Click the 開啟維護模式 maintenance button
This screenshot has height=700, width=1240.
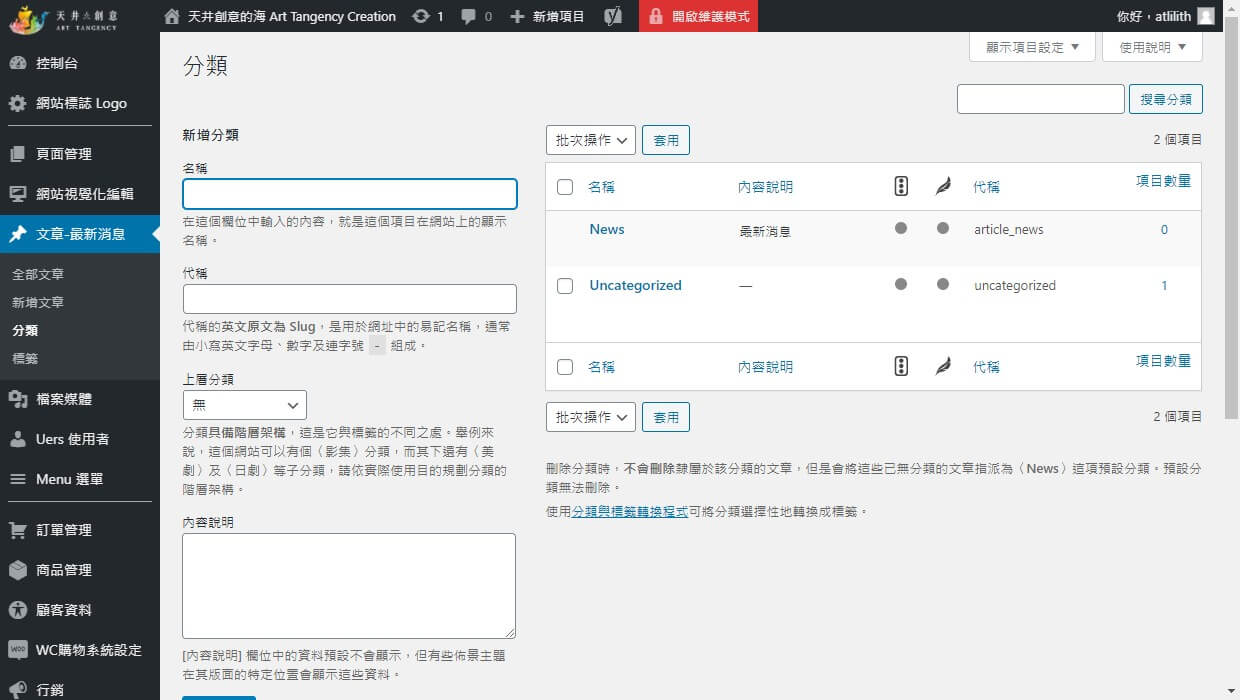click(698, 17)
